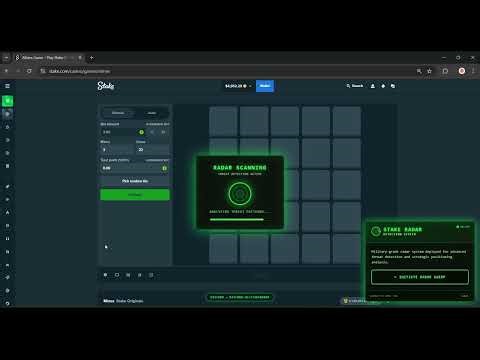
Task: Click the radar scanning circle animation
Action: click(x=240, y=193)
